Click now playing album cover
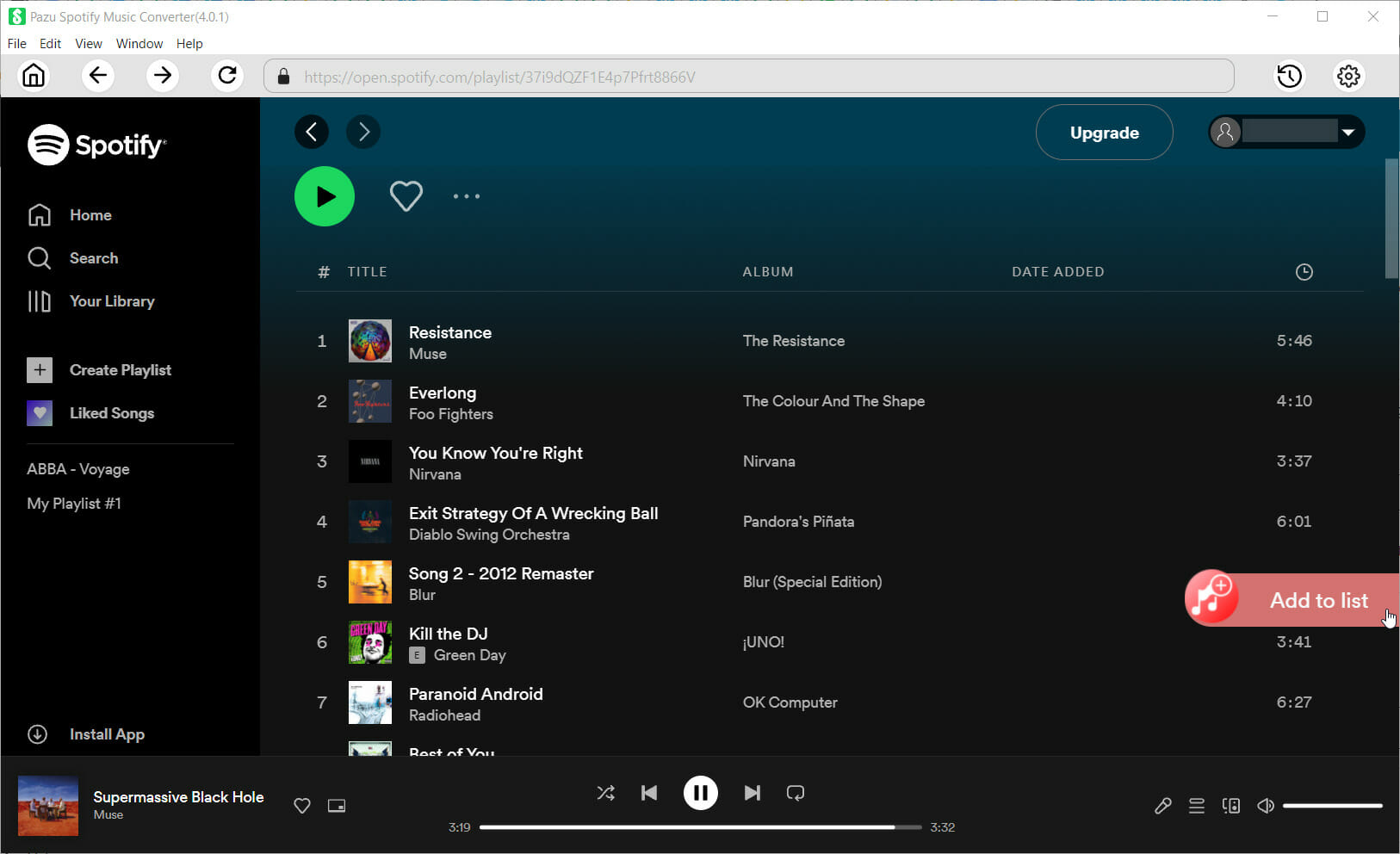 (48, 806)
